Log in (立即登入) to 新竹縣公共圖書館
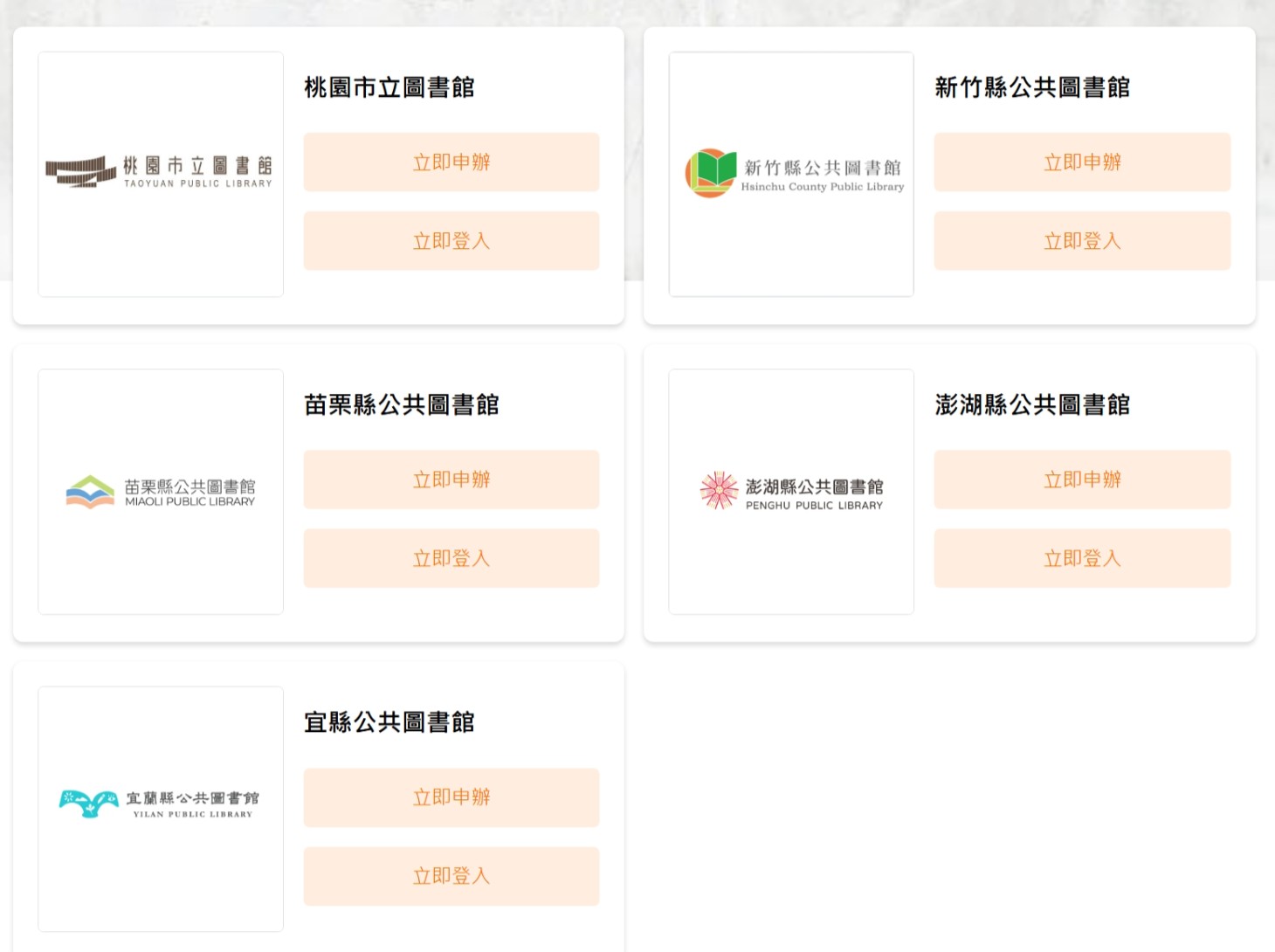The image size is (1275, 952). [x=1082, y=241]
